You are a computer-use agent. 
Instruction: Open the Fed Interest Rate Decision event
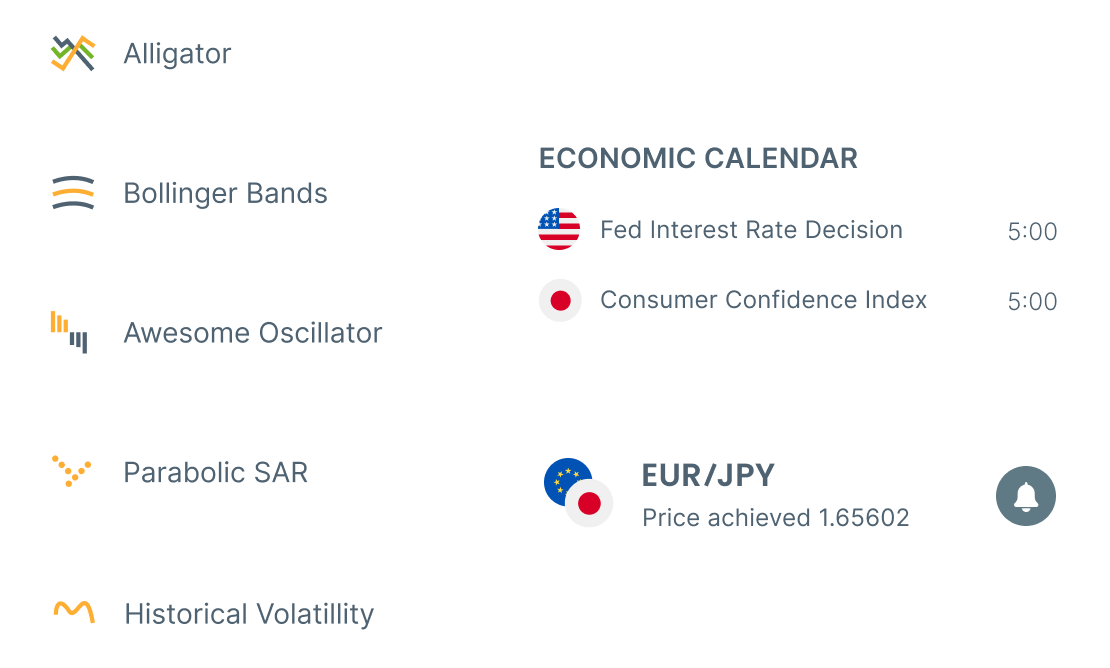coord(751,230)
